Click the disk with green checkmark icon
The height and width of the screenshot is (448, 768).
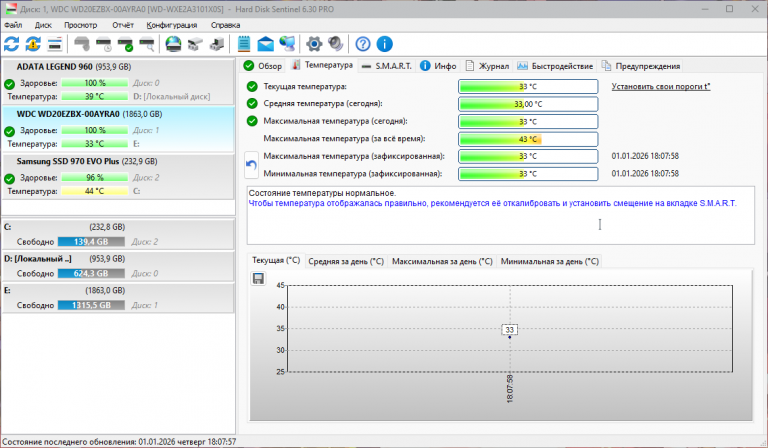point(125,44)
